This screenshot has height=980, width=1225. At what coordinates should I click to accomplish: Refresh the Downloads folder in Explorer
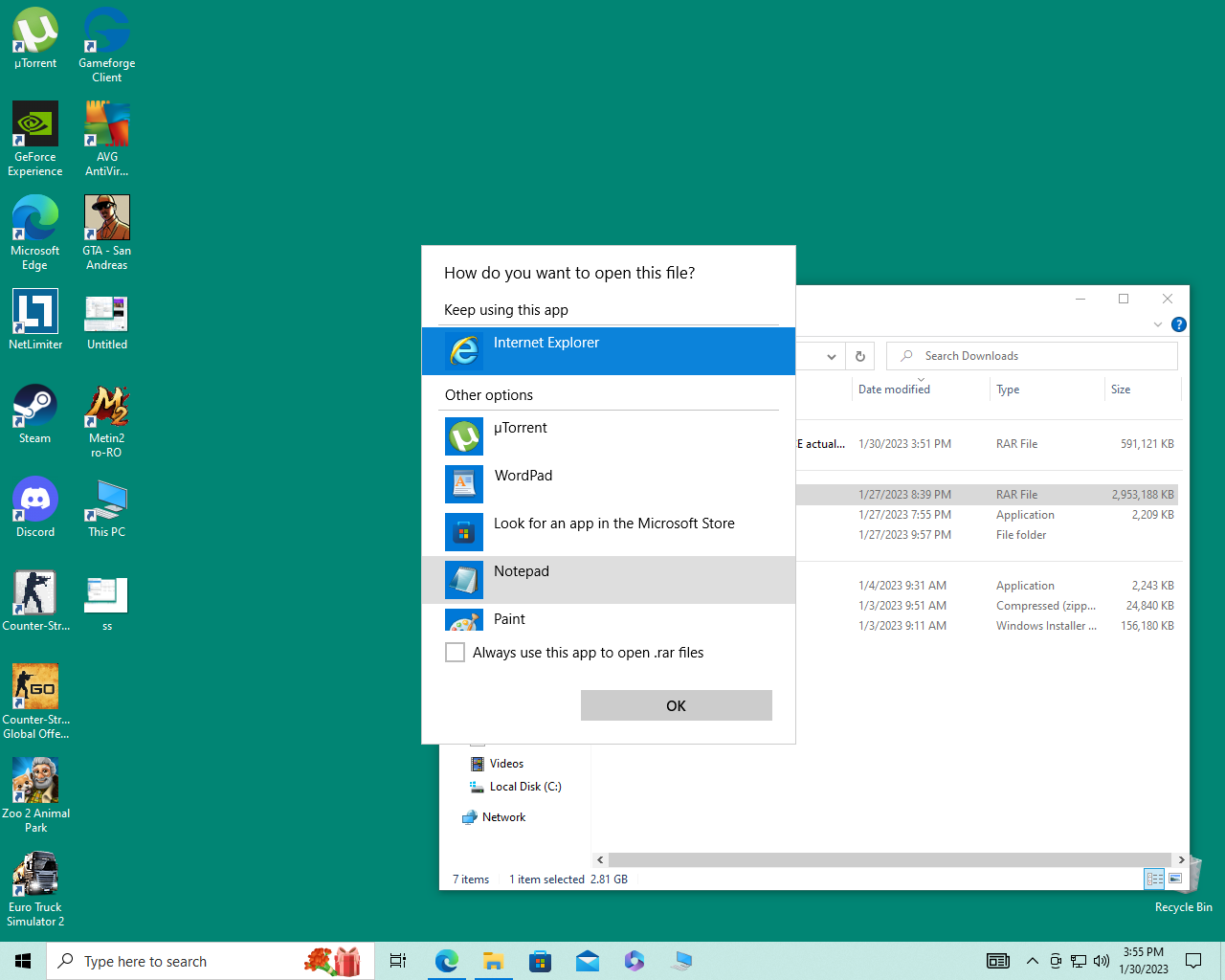coord(860,356)
